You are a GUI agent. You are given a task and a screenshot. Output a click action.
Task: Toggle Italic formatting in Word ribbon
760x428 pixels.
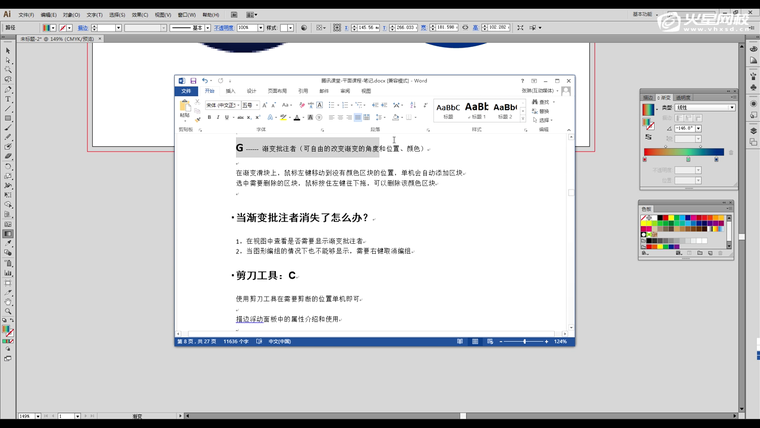[218, 117]
